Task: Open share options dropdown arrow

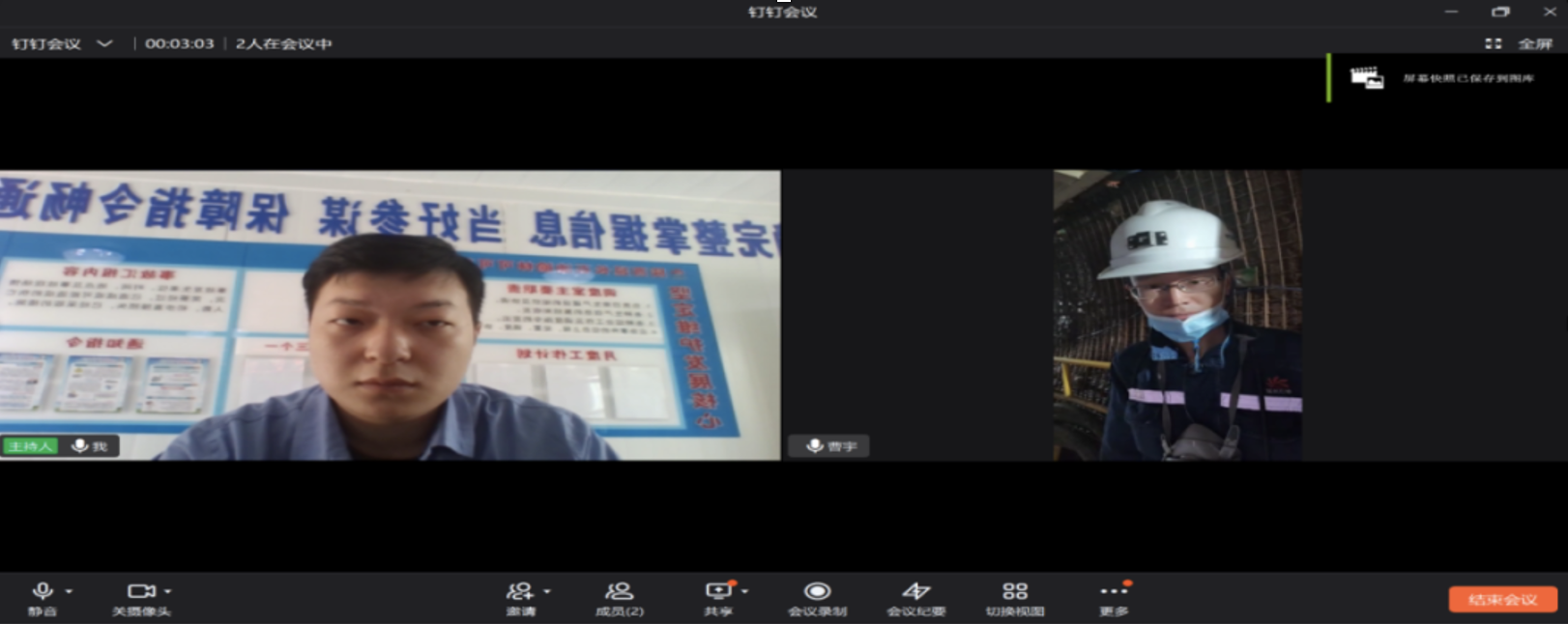Action: 745,591
